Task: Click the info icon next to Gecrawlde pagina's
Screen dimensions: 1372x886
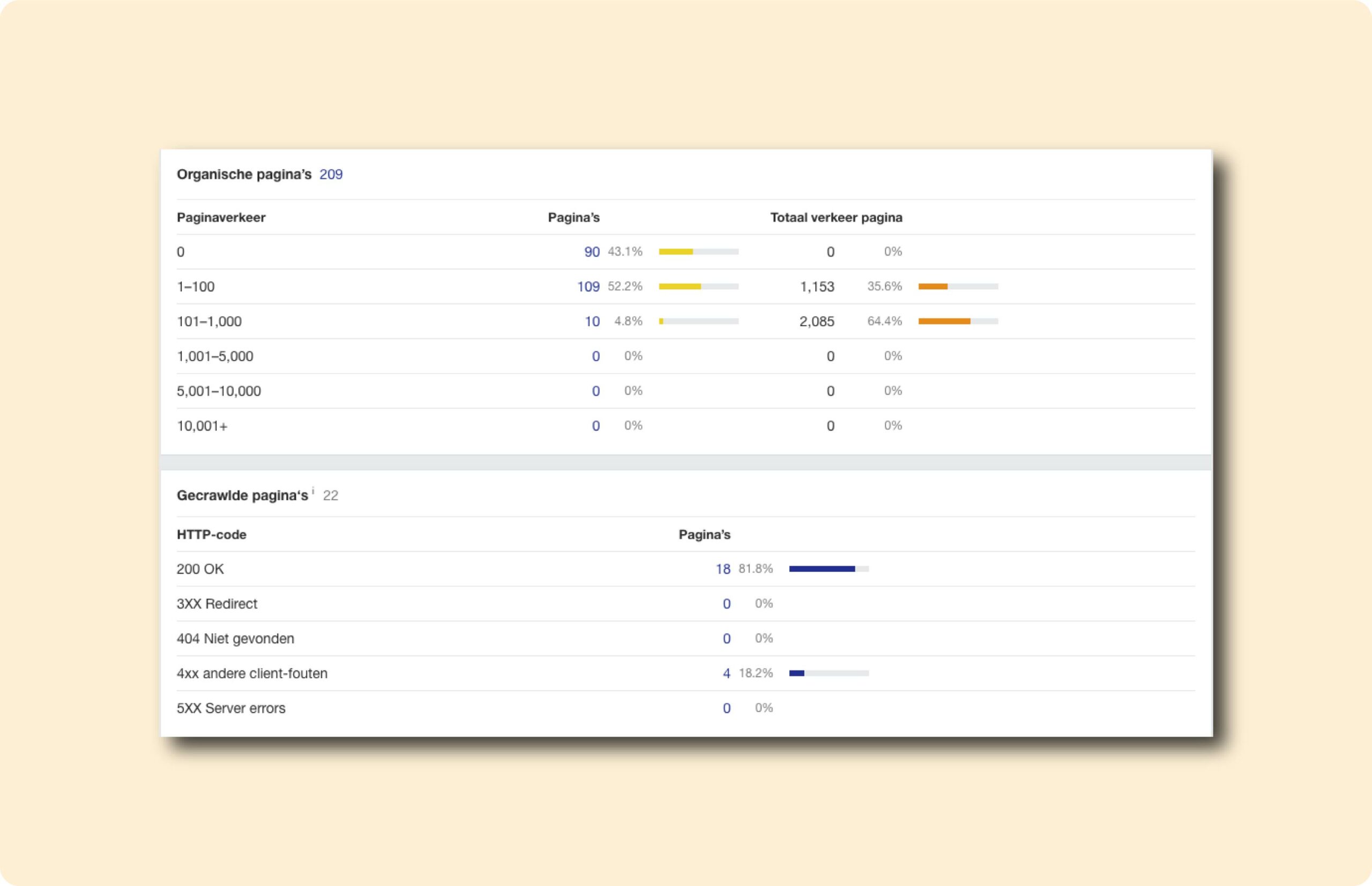Action: tap(313, 491)
